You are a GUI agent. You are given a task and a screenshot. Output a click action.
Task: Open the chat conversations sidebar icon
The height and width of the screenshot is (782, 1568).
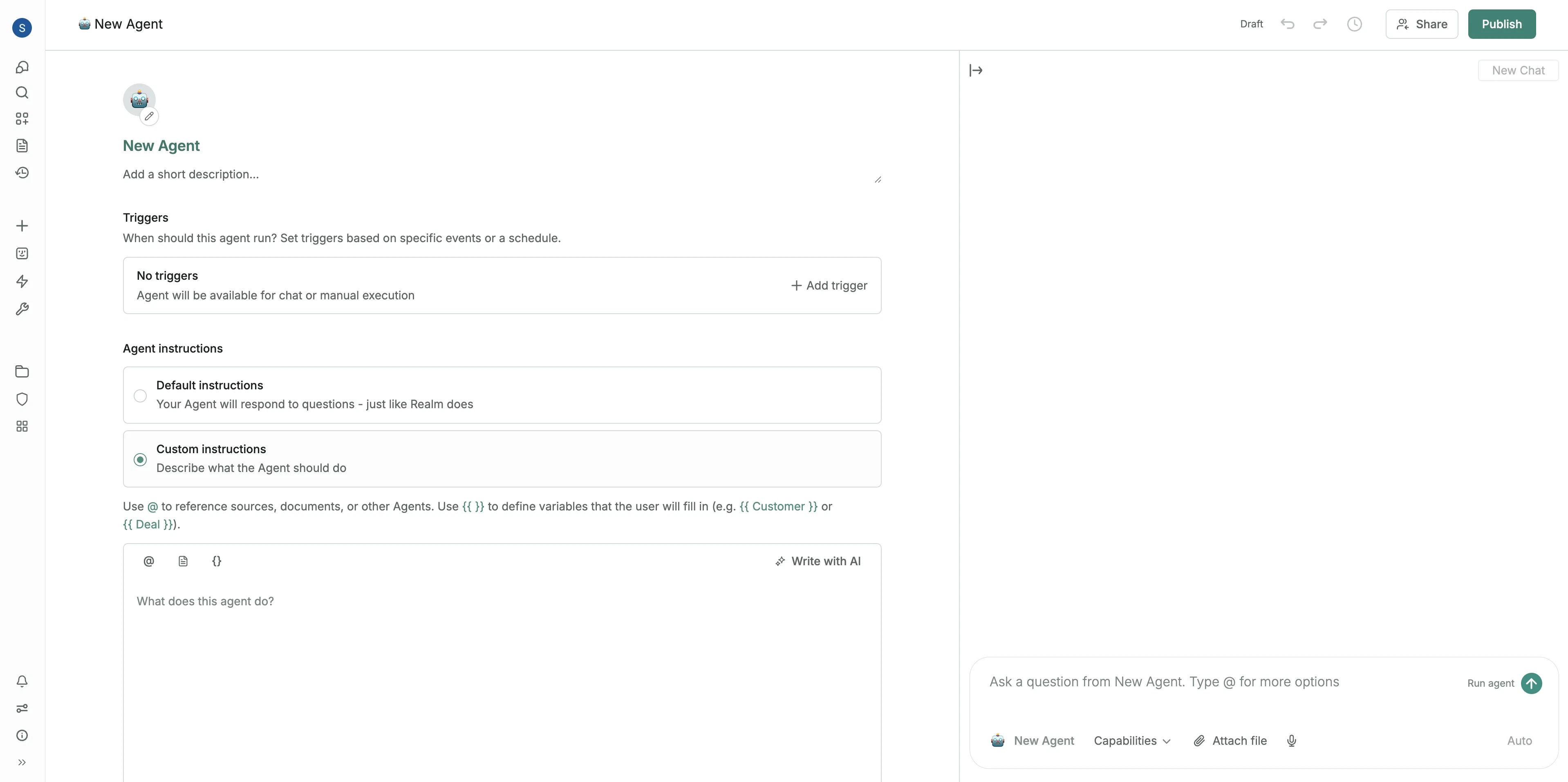point(22,67)
